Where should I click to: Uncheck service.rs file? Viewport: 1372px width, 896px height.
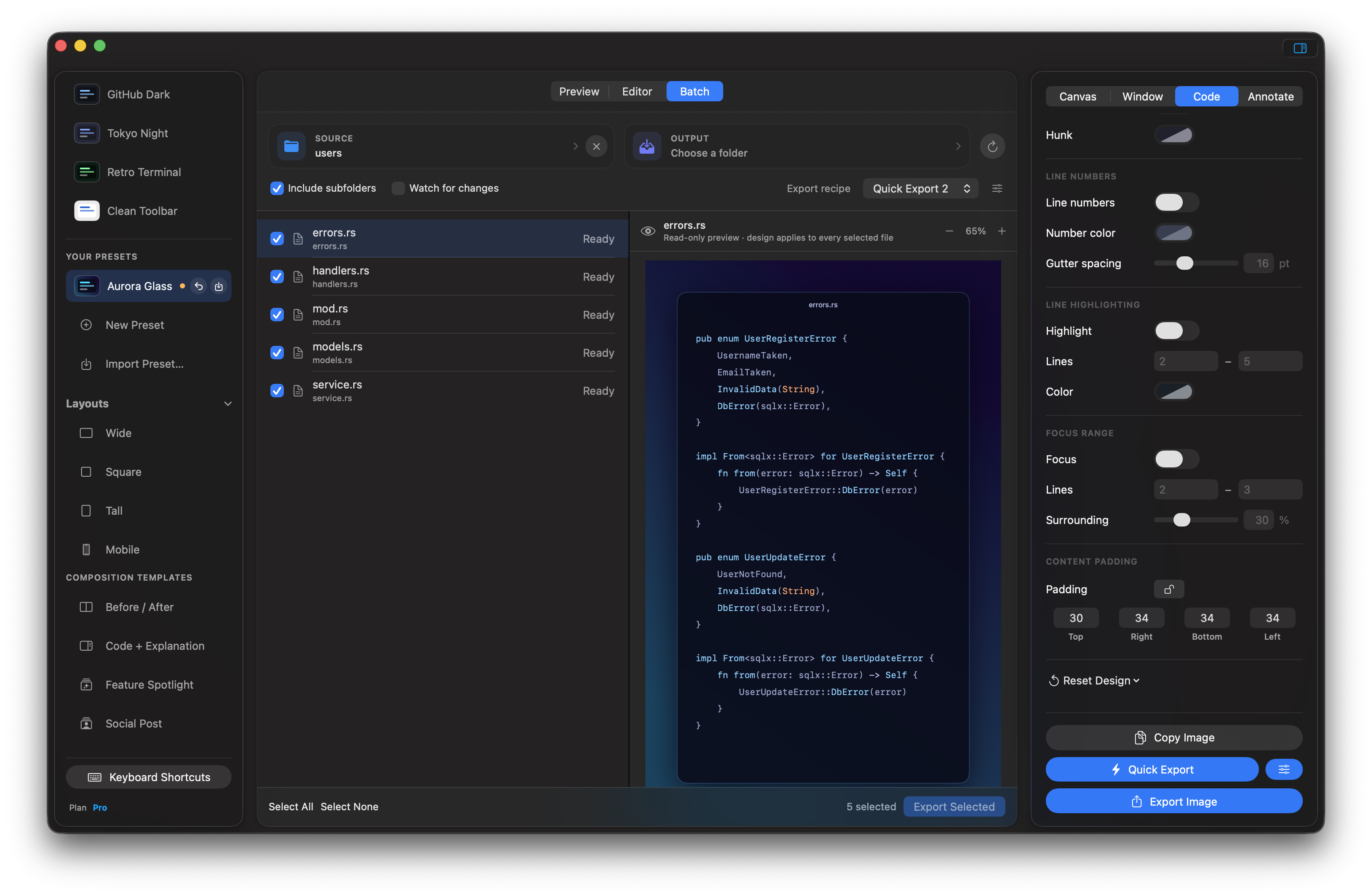tap(277, 391)
